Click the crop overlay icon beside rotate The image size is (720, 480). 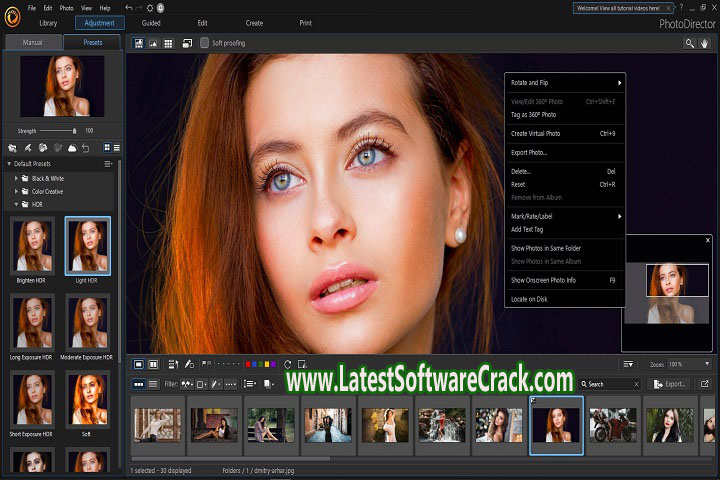pos(302,364)
